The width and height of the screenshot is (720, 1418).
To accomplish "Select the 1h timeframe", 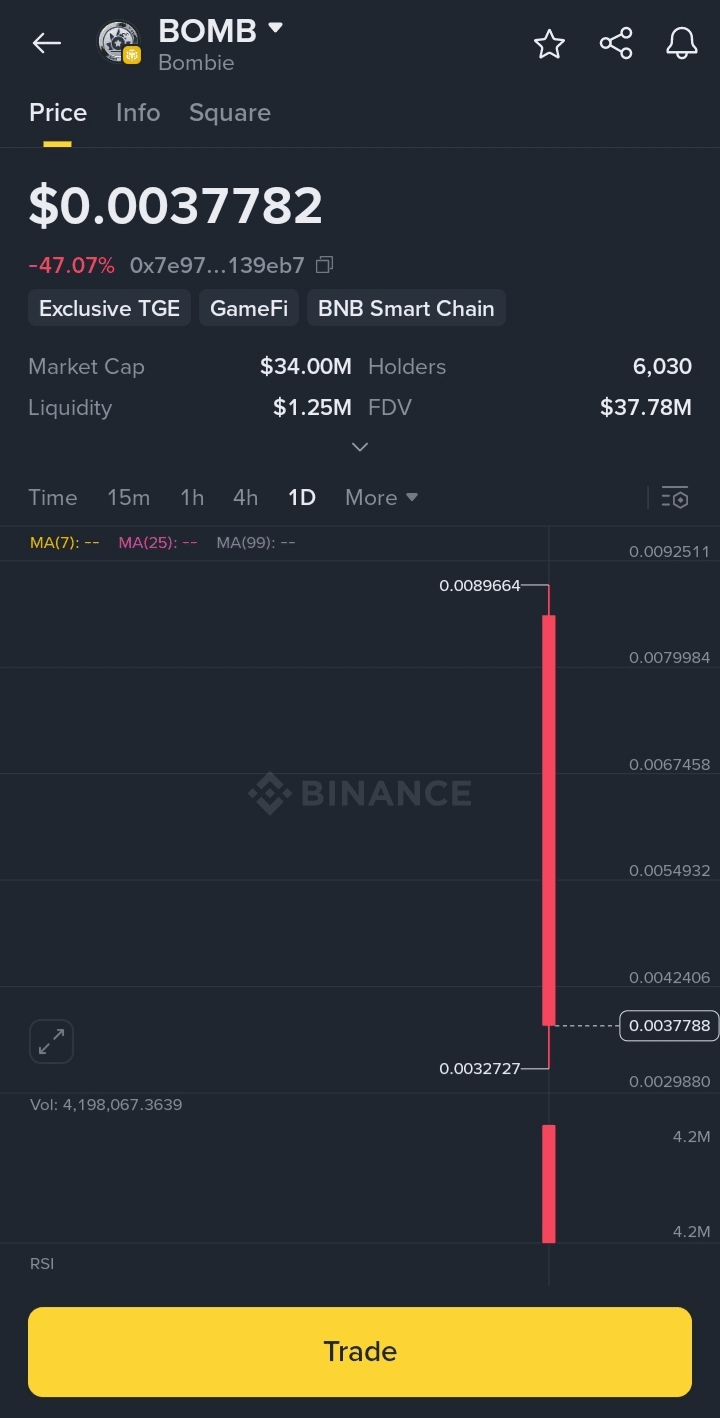I will point(192,497).
